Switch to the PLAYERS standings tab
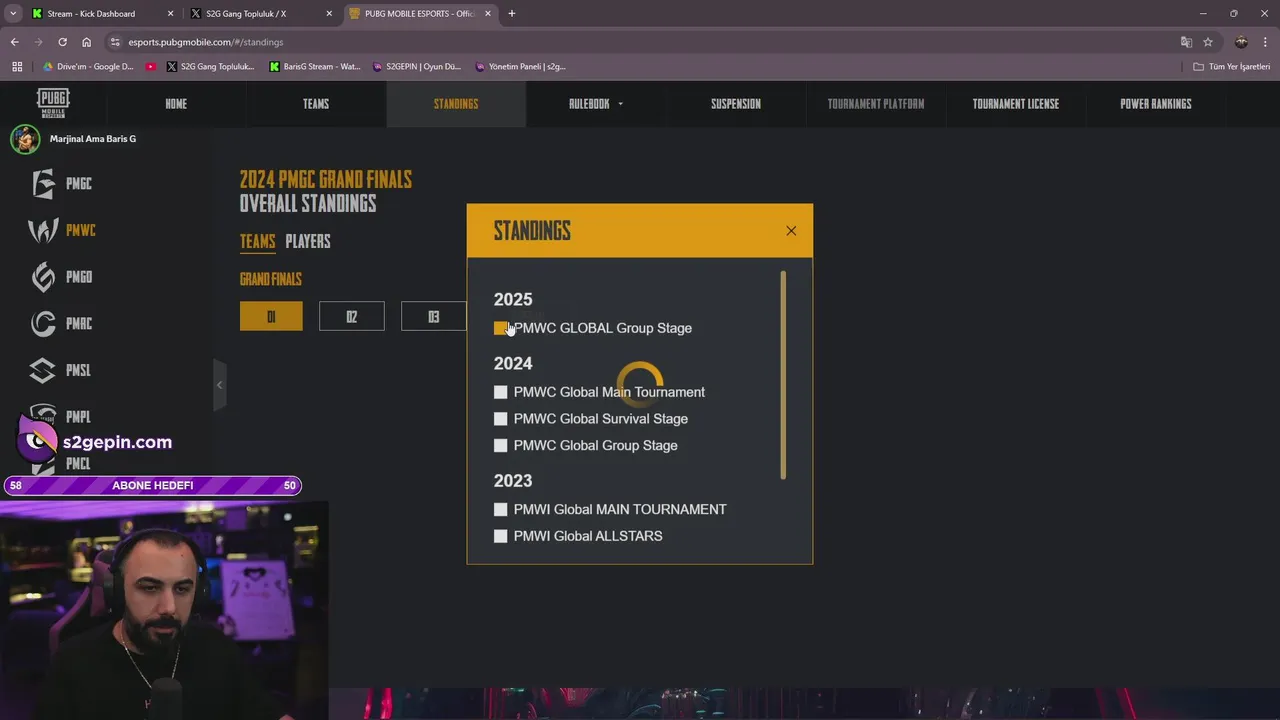The height and width of the screenshot is (720, 1280). click(x=308, y=242)
